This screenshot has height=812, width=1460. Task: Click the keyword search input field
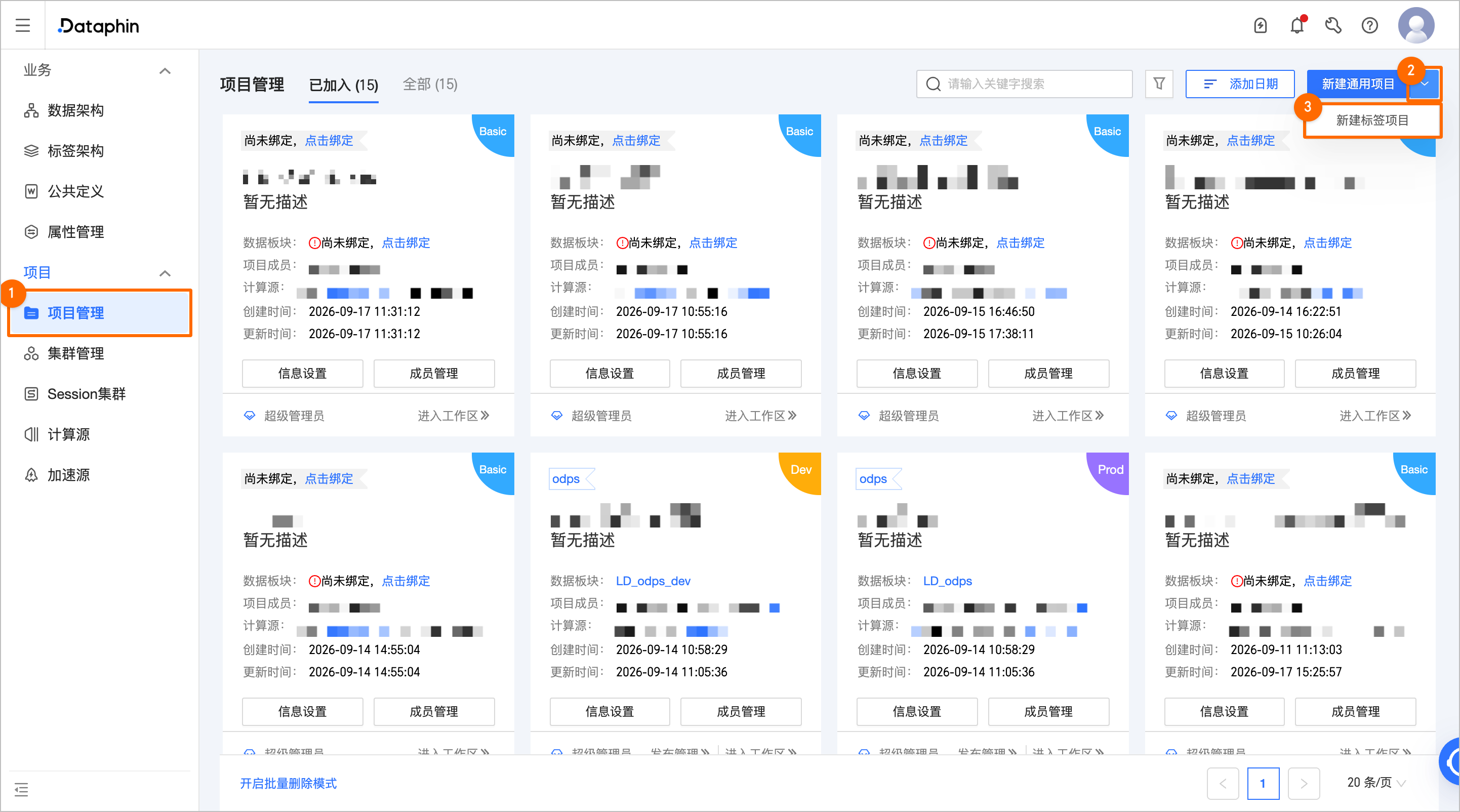1024,84
